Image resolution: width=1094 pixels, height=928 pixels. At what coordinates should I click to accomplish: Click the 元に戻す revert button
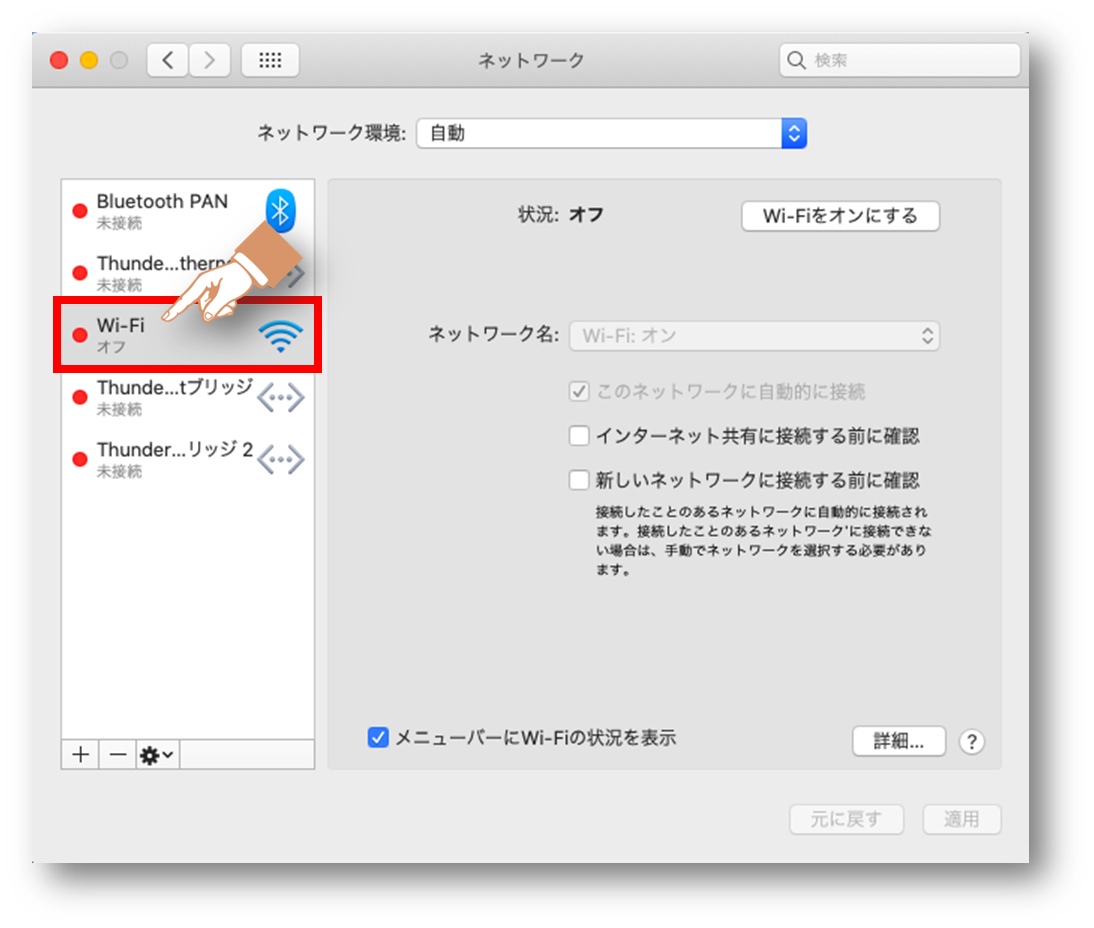pos(846,819)
